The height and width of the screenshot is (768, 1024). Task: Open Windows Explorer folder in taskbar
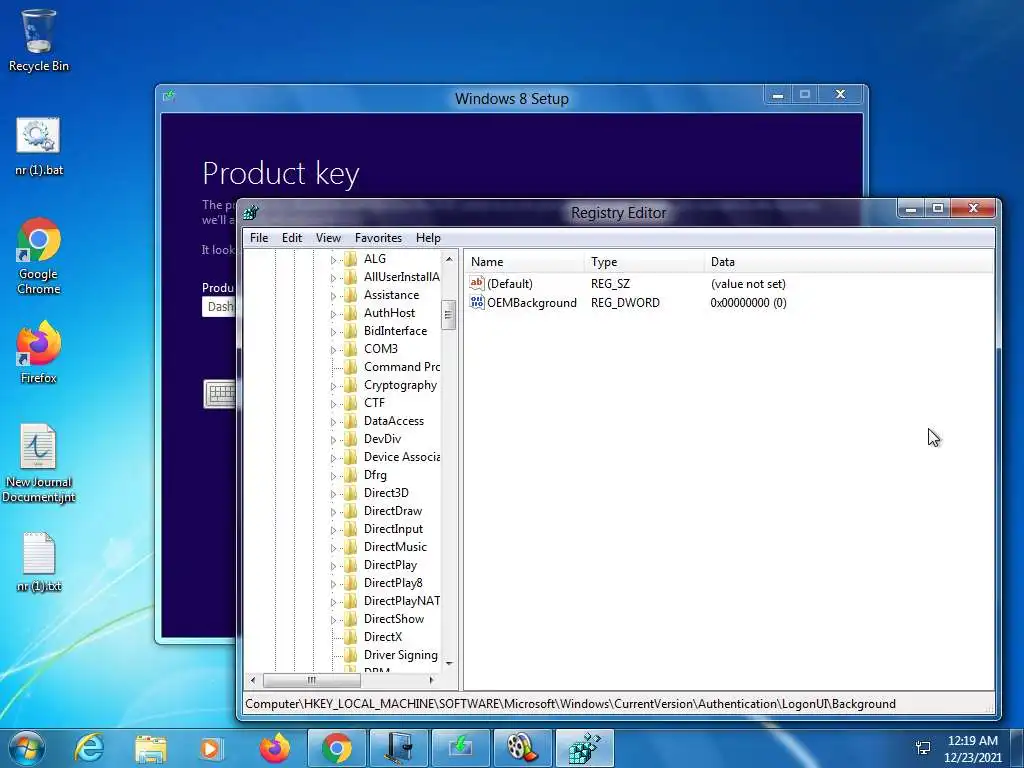pos(150,748)
